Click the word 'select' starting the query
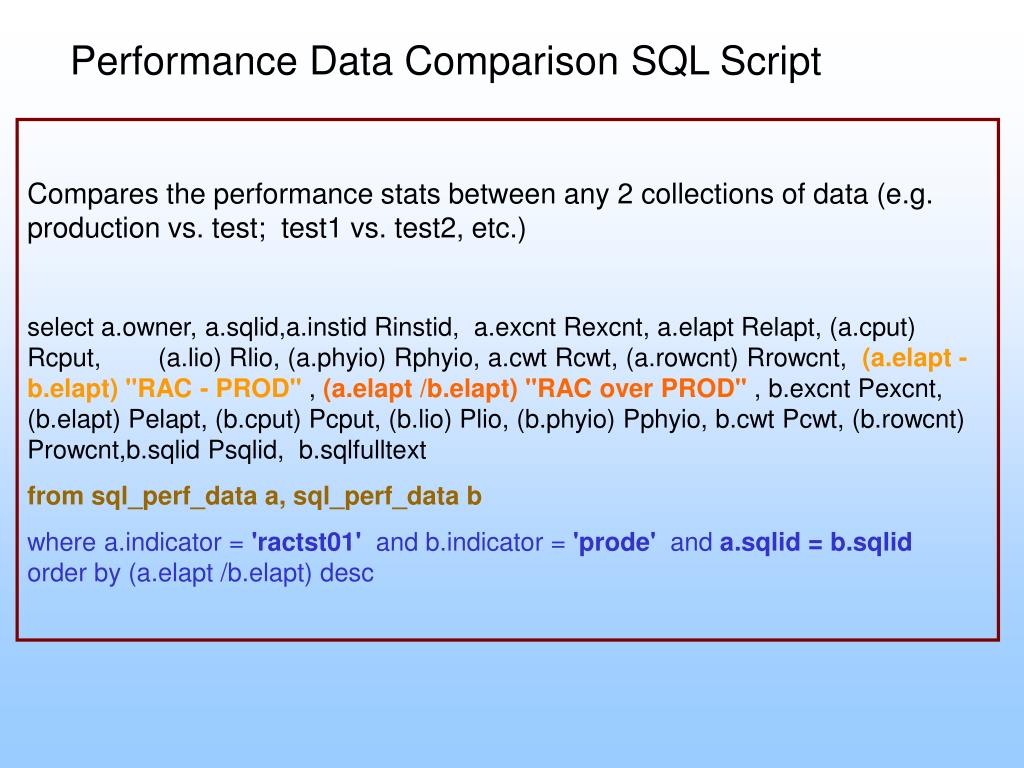This screenshot has height=768, width=1024. pos(63,327)
